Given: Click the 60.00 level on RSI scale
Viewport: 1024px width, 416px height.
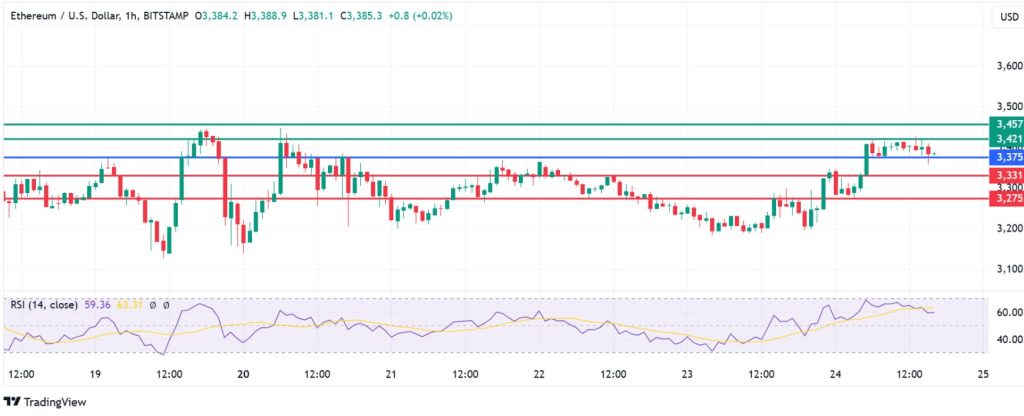Looking at the screenshot, I should (x=1005, y=312).
